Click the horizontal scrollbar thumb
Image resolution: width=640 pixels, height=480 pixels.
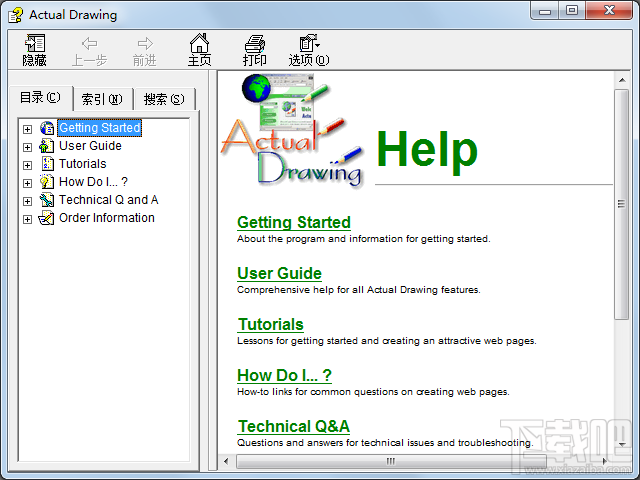[x=391, y=461]
